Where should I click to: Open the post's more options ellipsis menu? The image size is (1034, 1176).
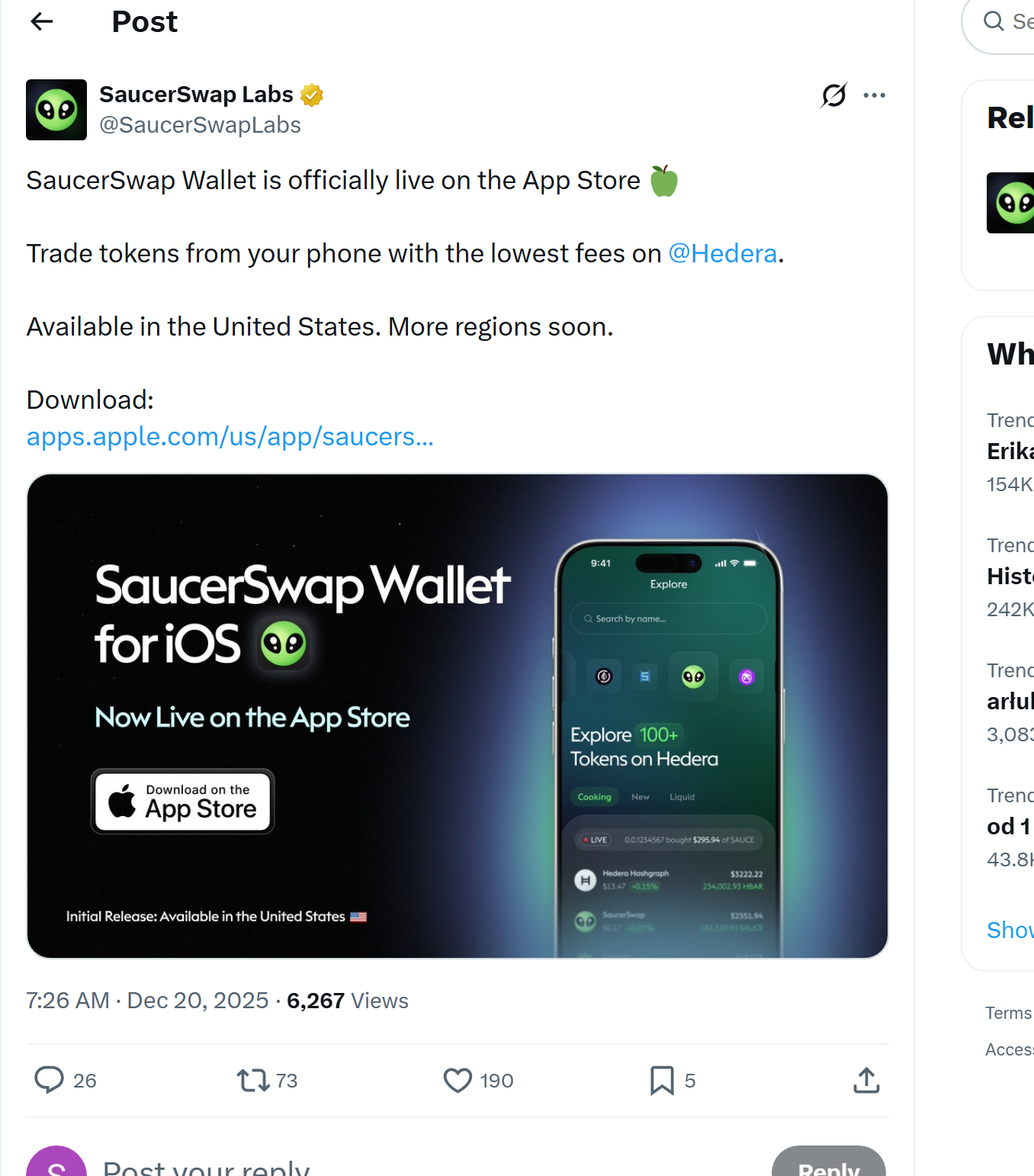pos(875,95)
